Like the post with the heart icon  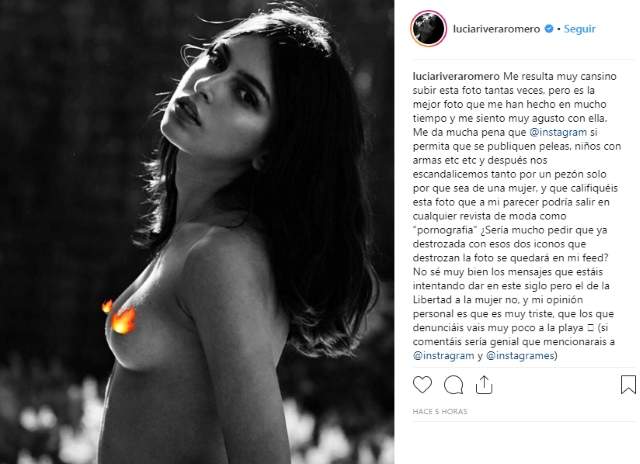(422, 384)
